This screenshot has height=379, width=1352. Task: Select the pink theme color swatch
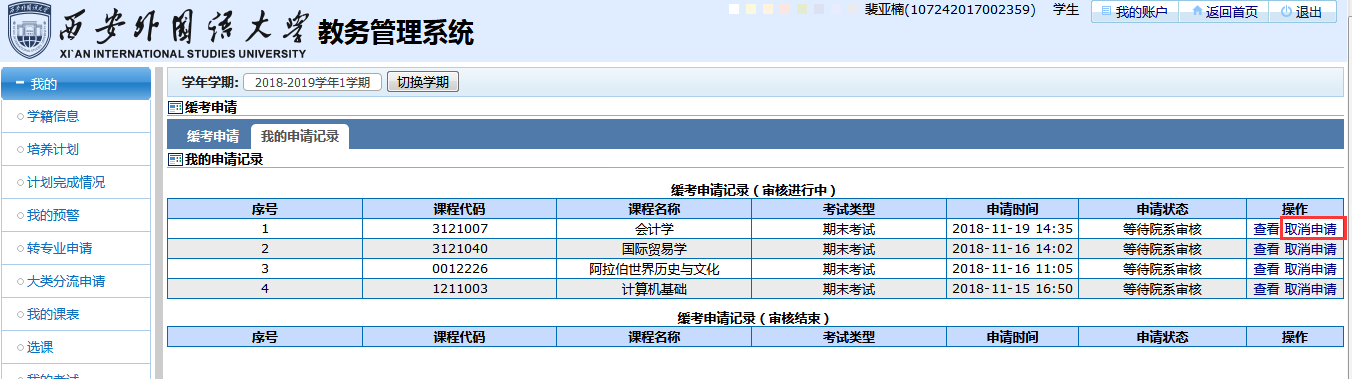(x=785, y=9)
